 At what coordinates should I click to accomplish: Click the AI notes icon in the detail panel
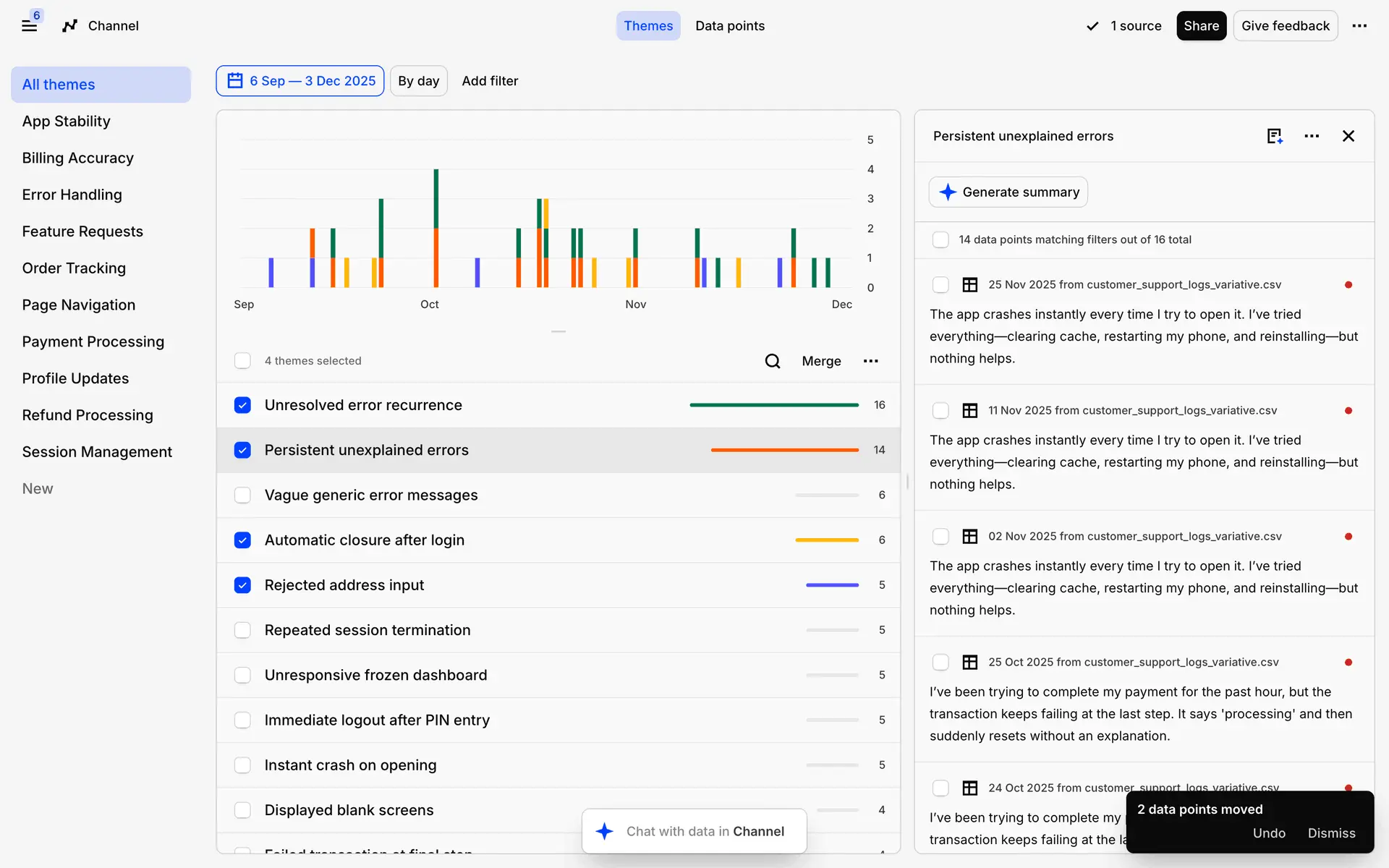point(1274,136)
